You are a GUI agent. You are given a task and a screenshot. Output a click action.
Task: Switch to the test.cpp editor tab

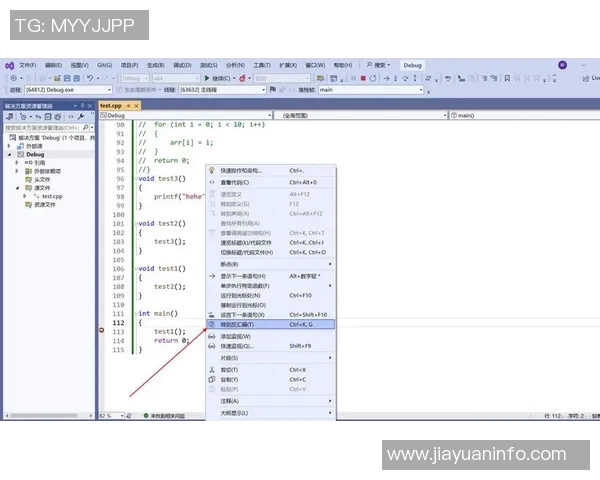(x=110, y=105)
